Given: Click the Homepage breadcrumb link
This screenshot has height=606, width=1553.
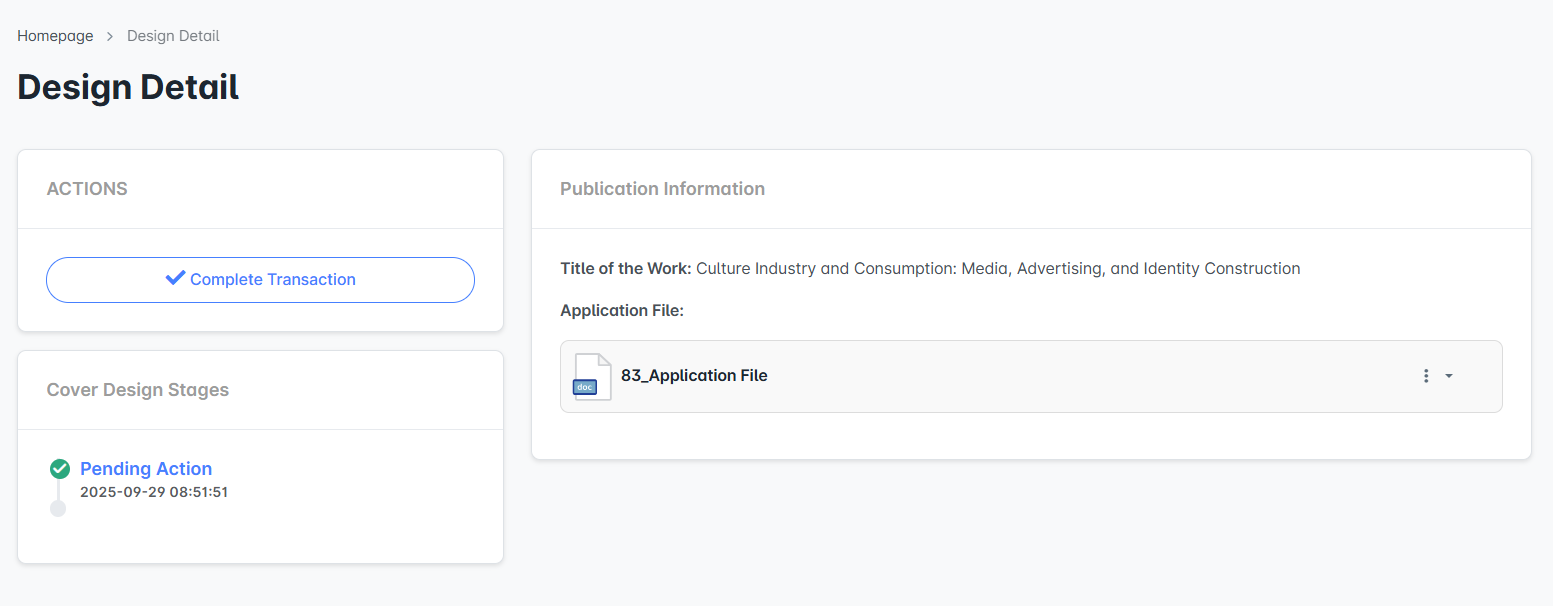Looking at the screenshot, I should [55, 36].
